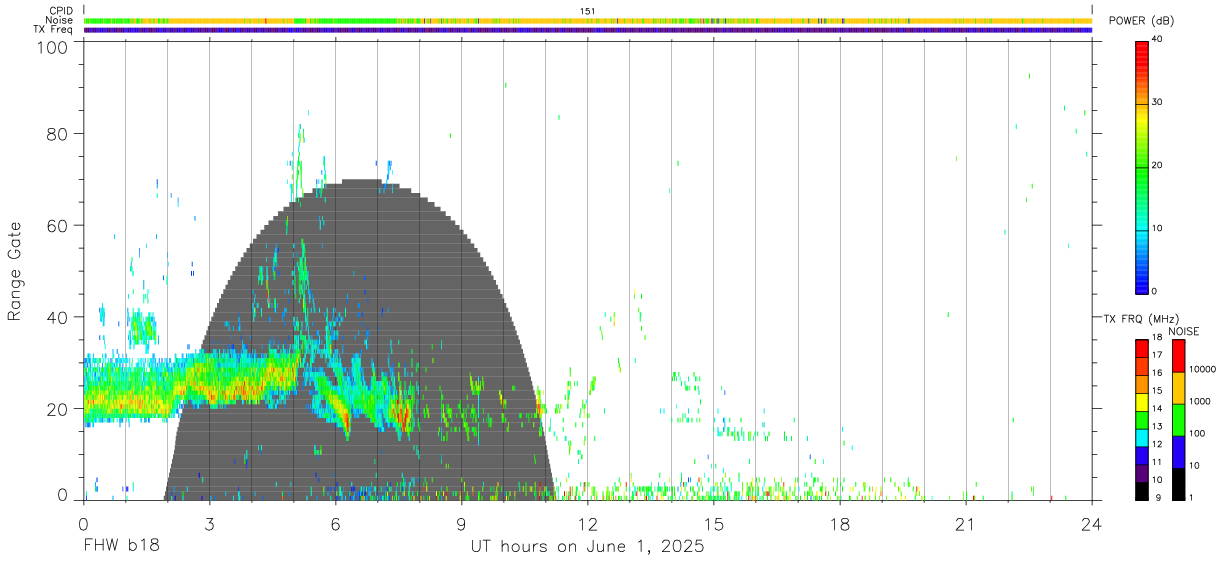The image size is (1228, 567).
Task: Click the x-axis label 6
Action: click(335, 524)
